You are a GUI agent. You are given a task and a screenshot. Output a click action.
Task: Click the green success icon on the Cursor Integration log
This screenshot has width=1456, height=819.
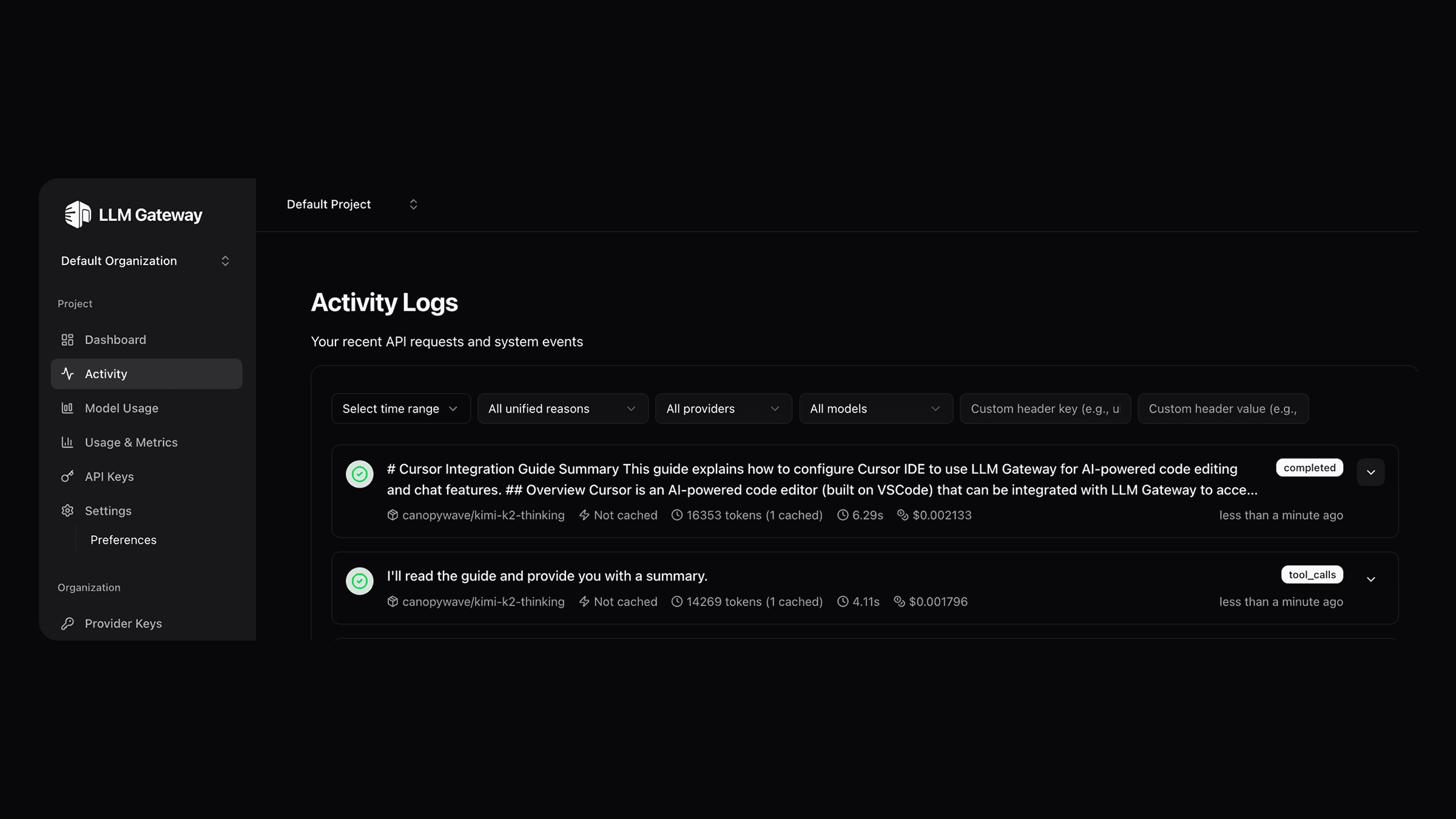click(360, 474)
